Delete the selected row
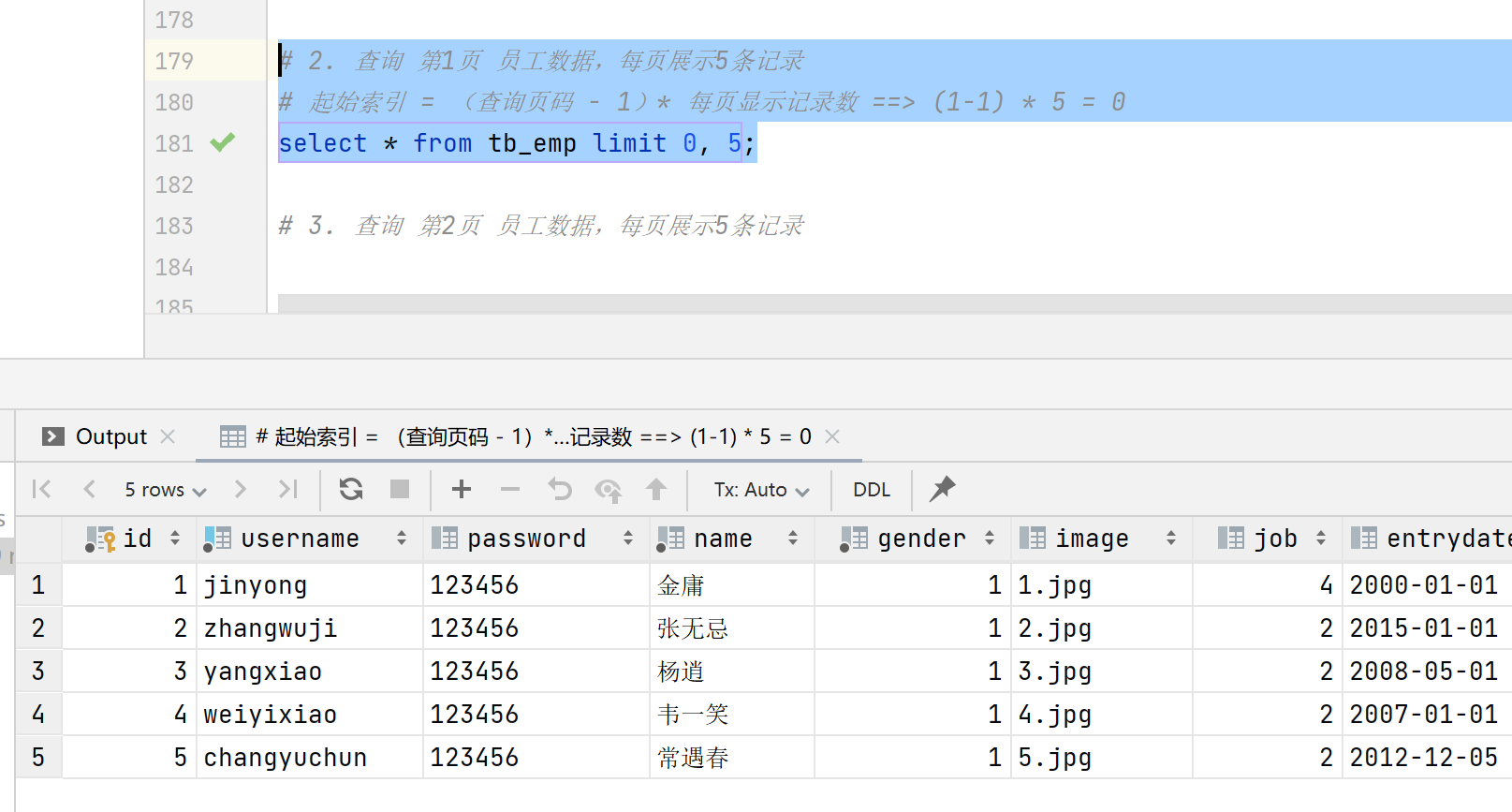 point(510,489)
